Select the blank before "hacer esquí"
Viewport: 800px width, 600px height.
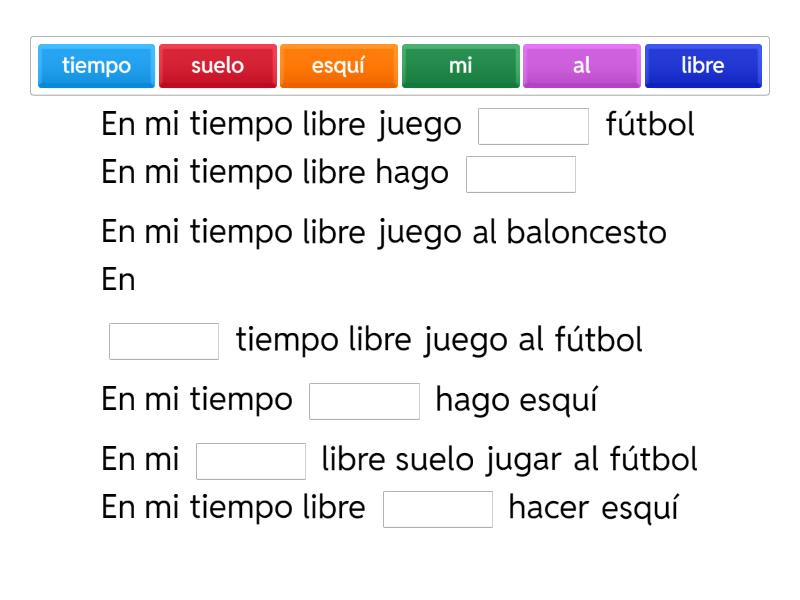438,509
